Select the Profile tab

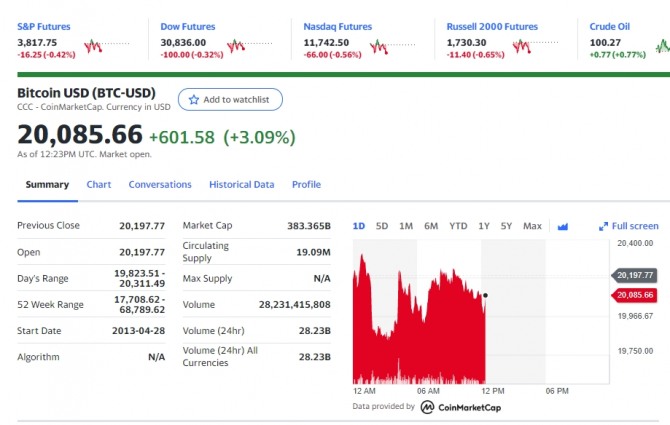(x=306, y=185)
